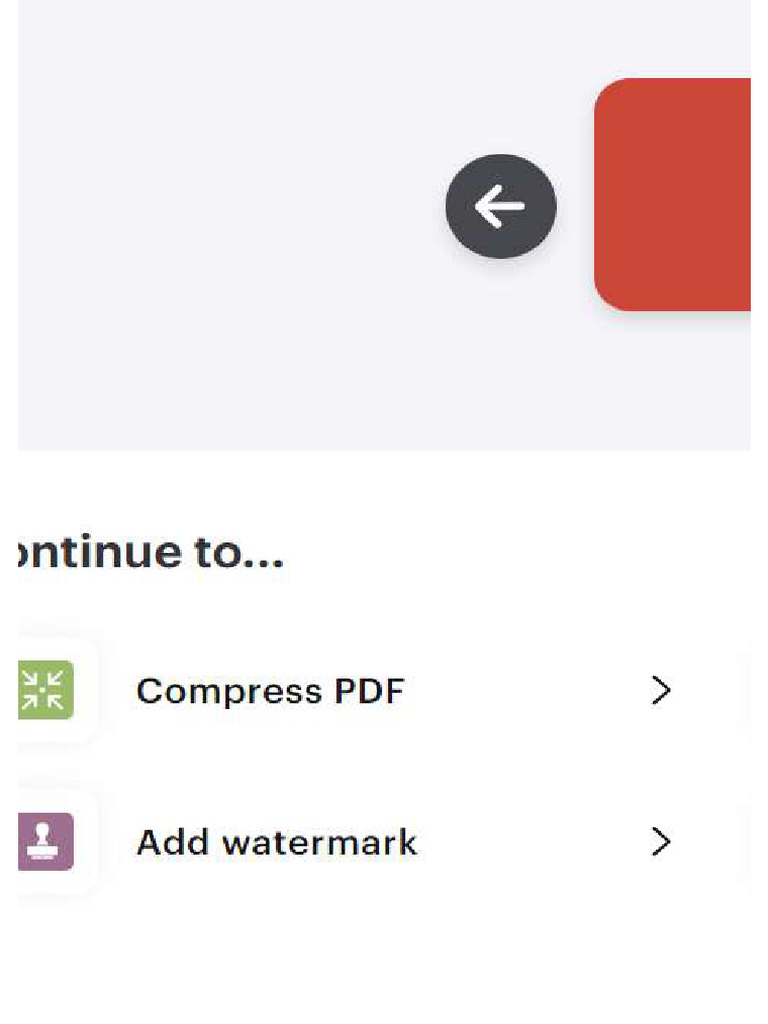Screen dimensions: 768x1024
Task: Click the green Compress PDF icon
Action: pos(45,691)
